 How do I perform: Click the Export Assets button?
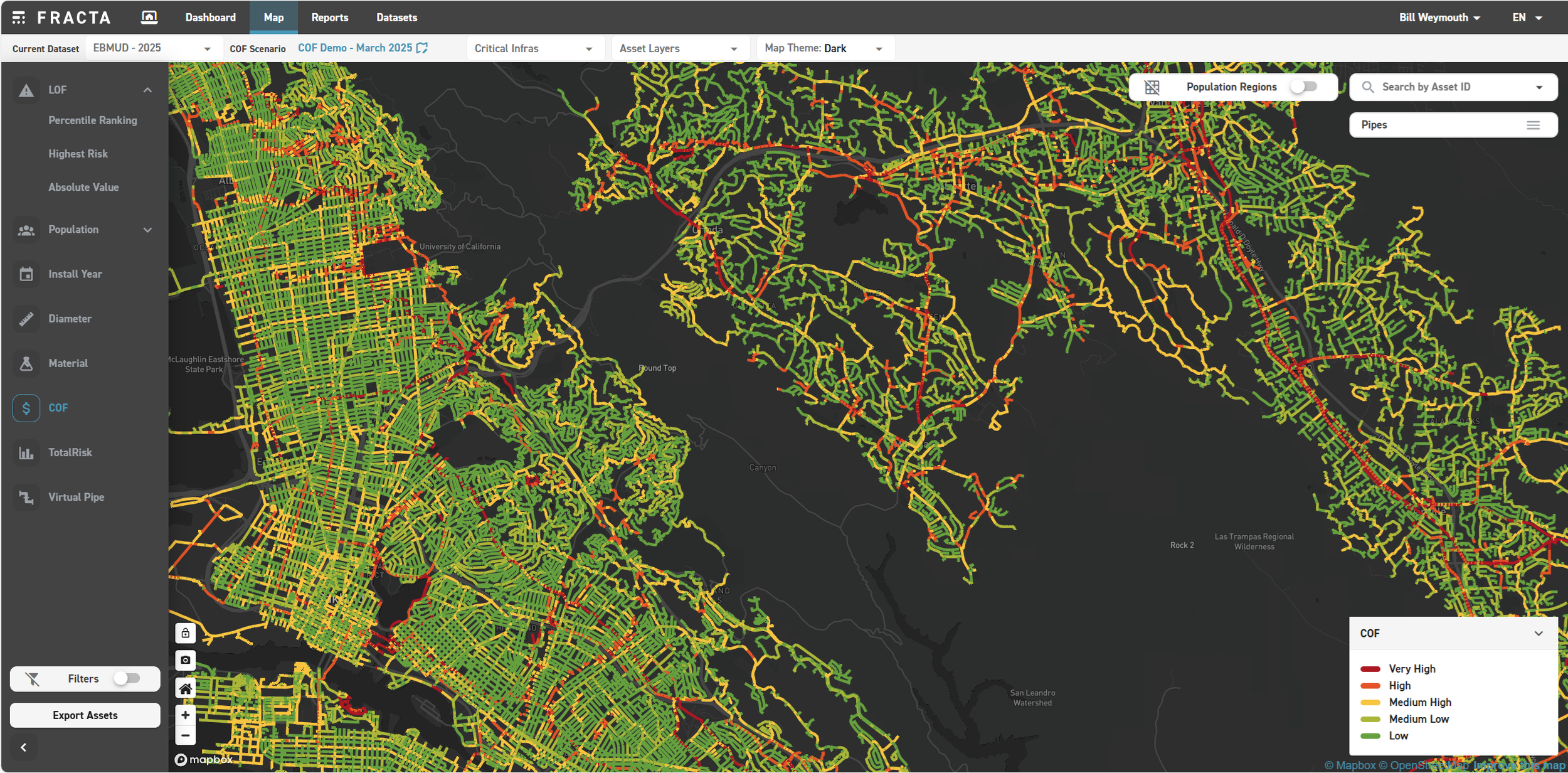pyautogui.click(x=85, y=715)
